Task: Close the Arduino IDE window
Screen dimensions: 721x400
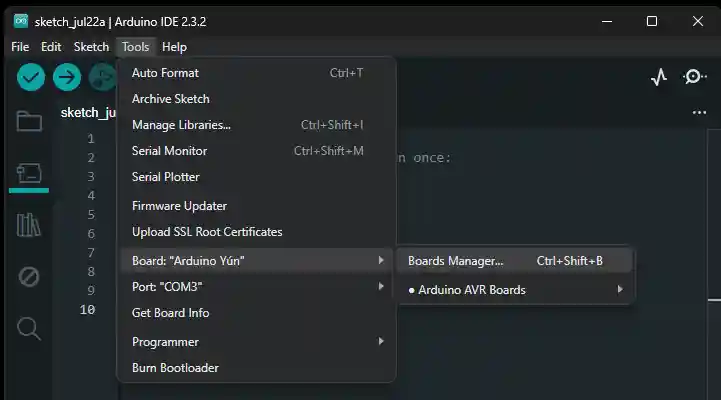Action: pyautogui.click(x=698, y=21)
